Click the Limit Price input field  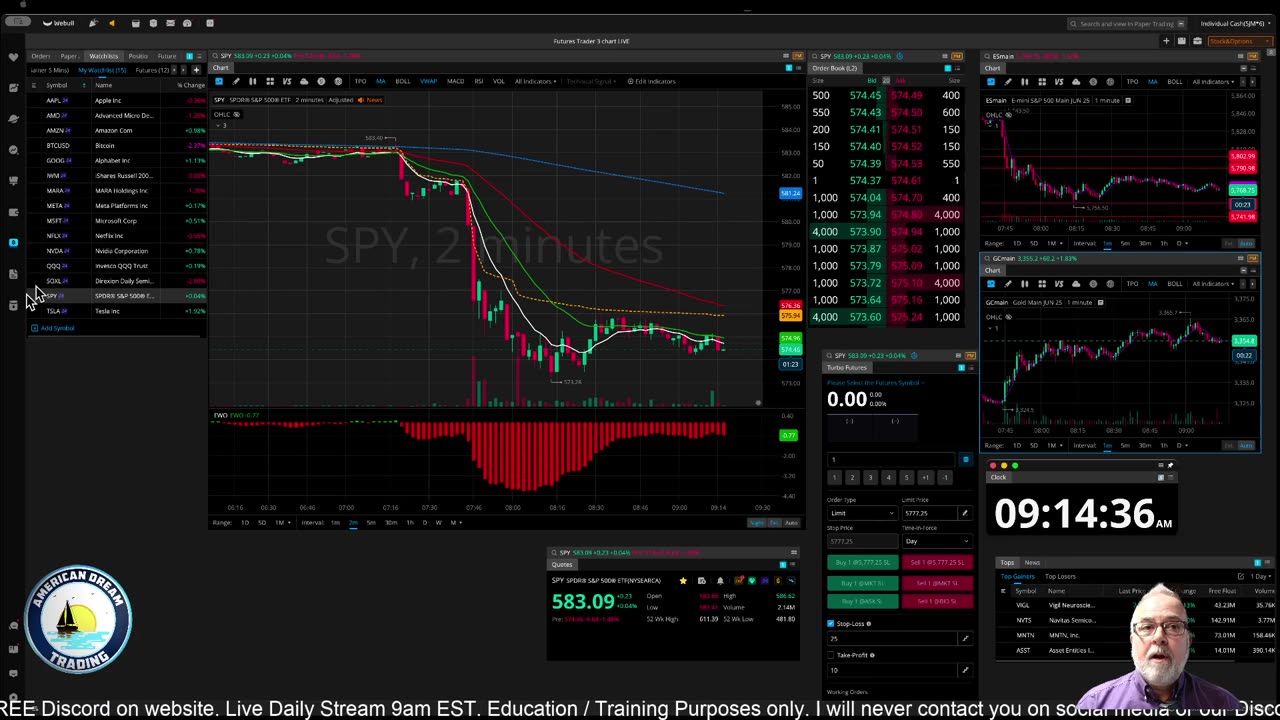(x=930, y=513)
